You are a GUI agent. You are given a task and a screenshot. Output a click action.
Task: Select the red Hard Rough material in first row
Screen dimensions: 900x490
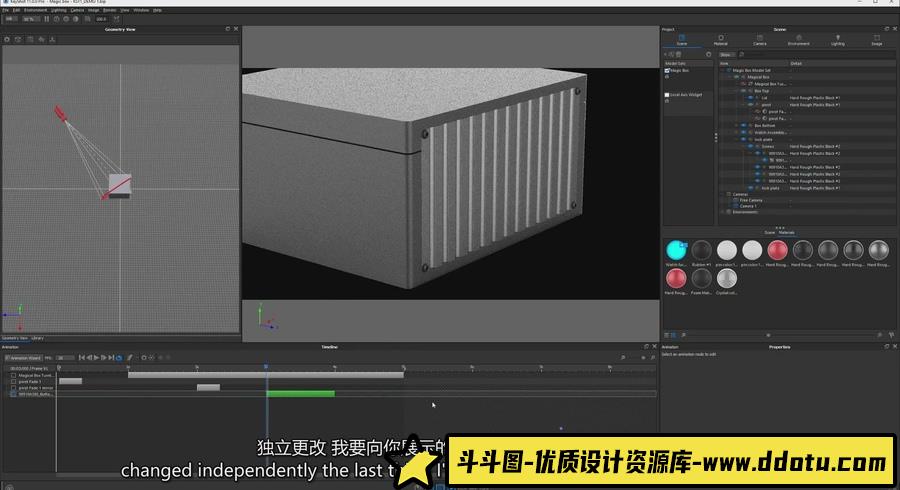coord(777,250)
